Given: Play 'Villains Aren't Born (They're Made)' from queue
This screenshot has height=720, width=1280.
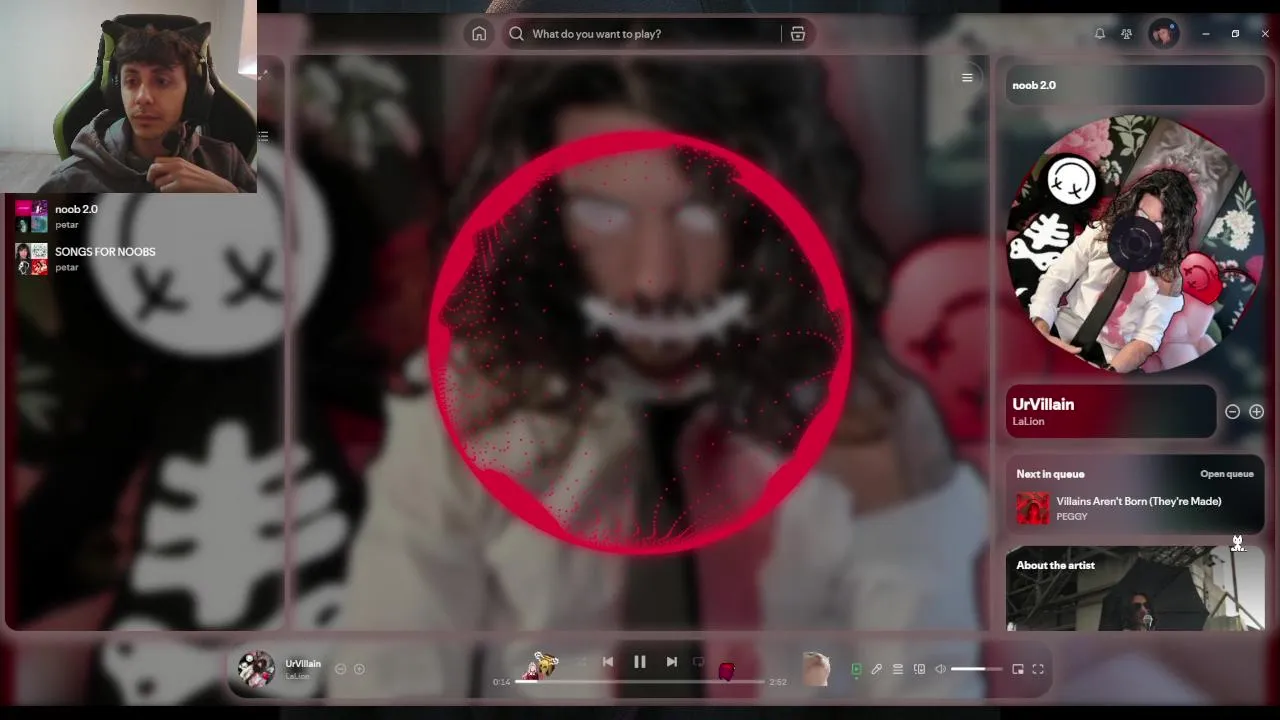Looking at the screenshot, I should (x=1139, y=501).
